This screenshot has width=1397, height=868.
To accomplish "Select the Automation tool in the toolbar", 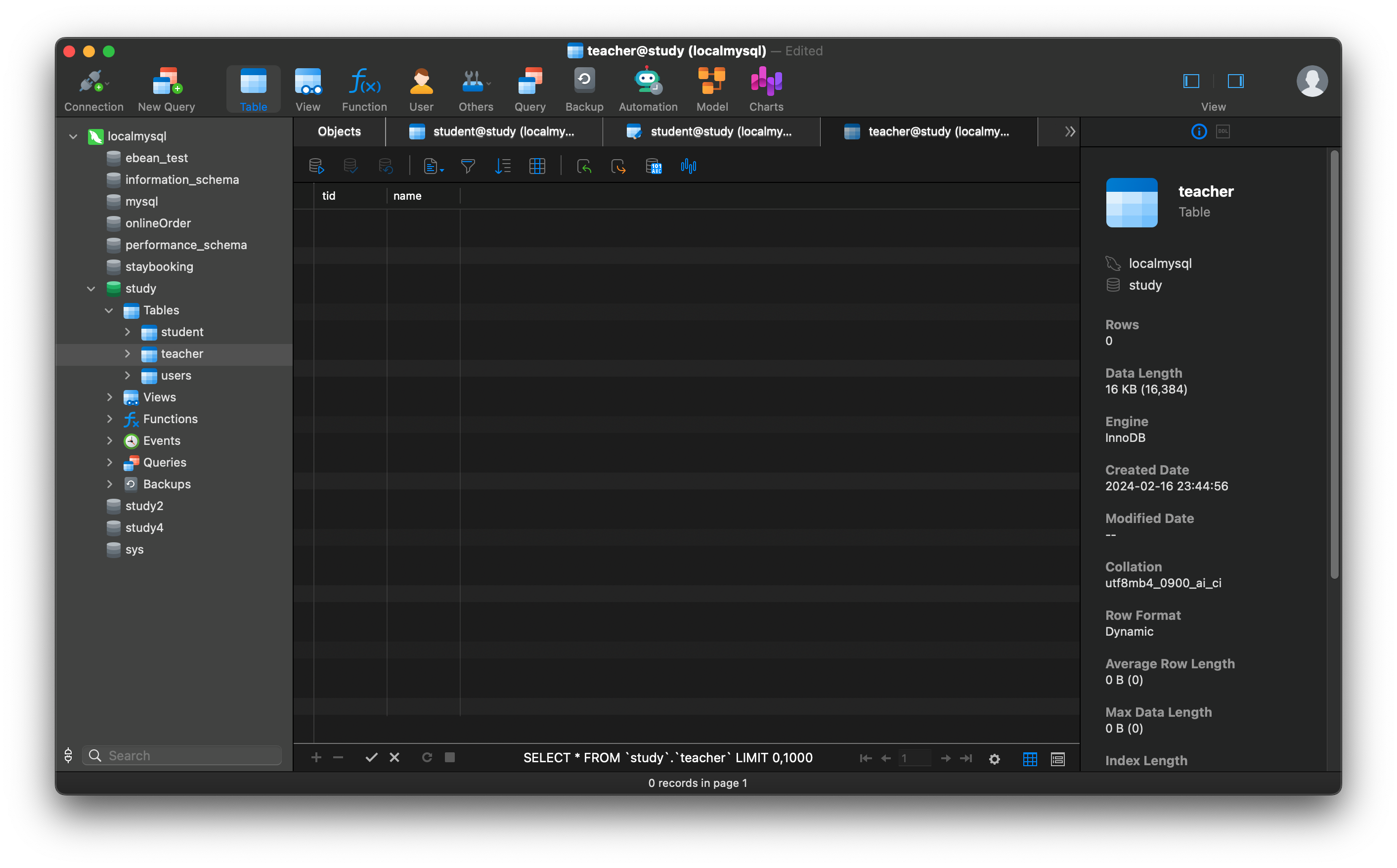I will pyautogui.click(x=648, y=89).
